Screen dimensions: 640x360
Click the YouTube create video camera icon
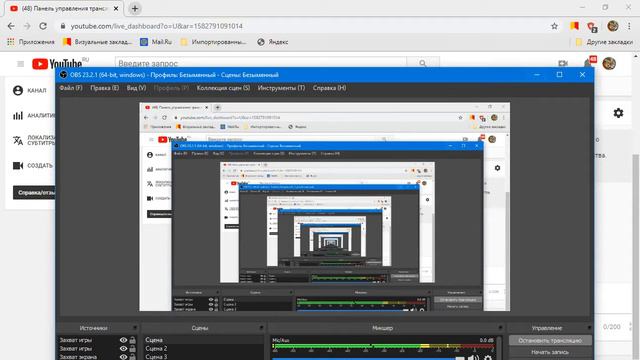click(x=563, y=63)
